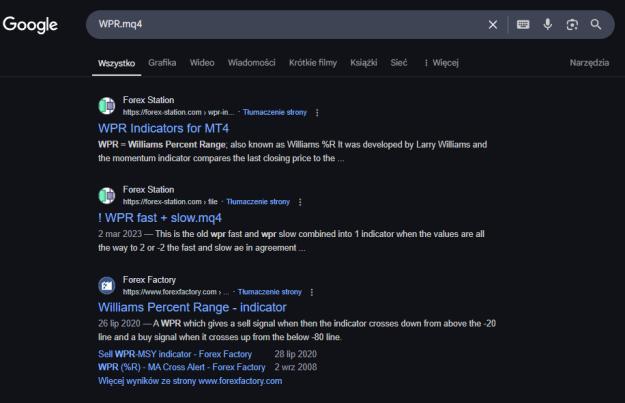Open WPR (%R) - MA Cross Alert sublink

coord(182,367)
